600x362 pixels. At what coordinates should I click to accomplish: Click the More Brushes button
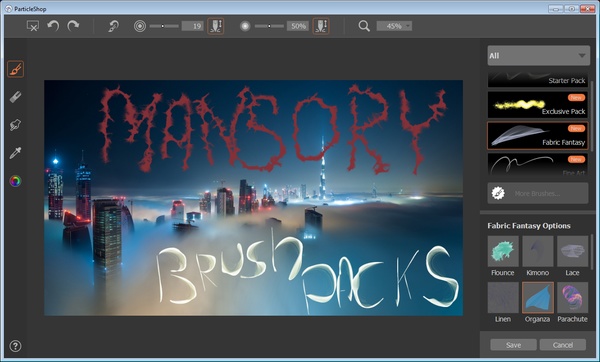538,193
